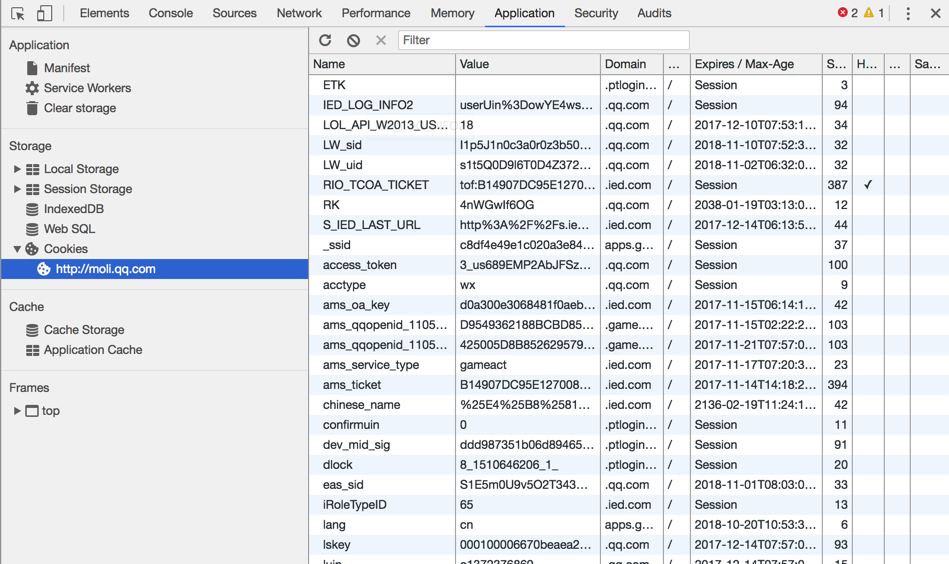
Task: Click the IndexedDB database icon
Action: pos(32,209)
